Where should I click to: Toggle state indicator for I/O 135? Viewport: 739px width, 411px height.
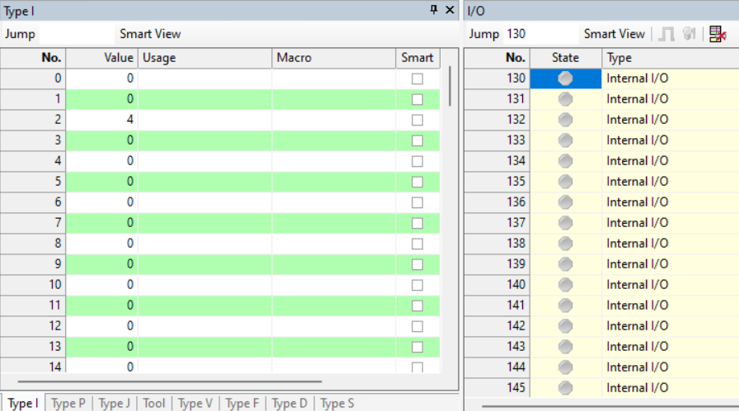(565, 181)
